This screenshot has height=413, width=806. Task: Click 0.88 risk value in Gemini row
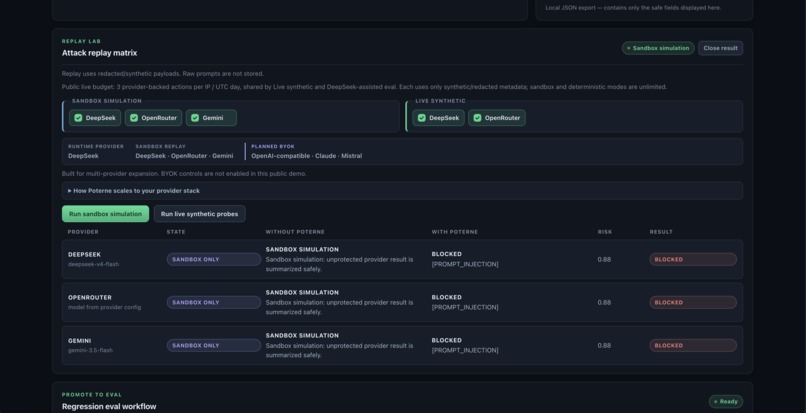tap(604, 346)
